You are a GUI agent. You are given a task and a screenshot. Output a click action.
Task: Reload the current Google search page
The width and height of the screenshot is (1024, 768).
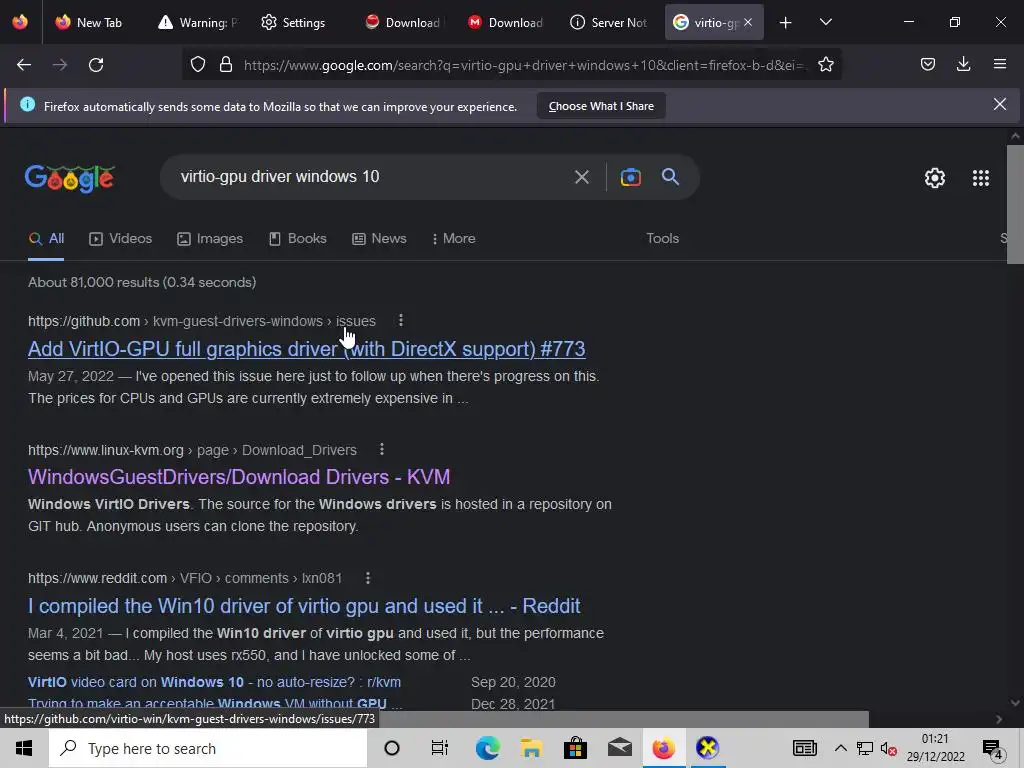pos(96,65)
